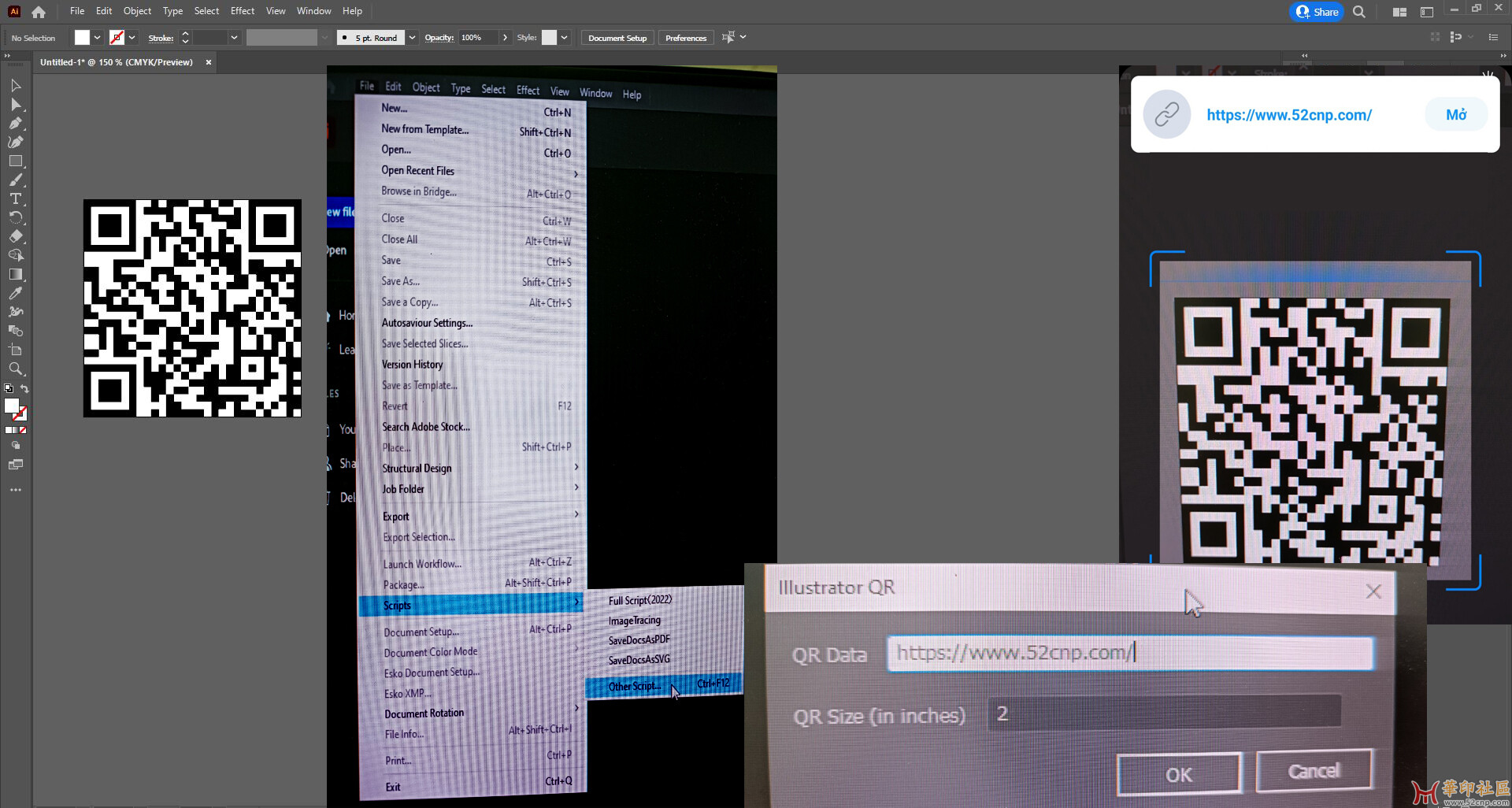Open the stroke weight dropdown
This screenshot has width=1512, height=808.
[234, 38]
